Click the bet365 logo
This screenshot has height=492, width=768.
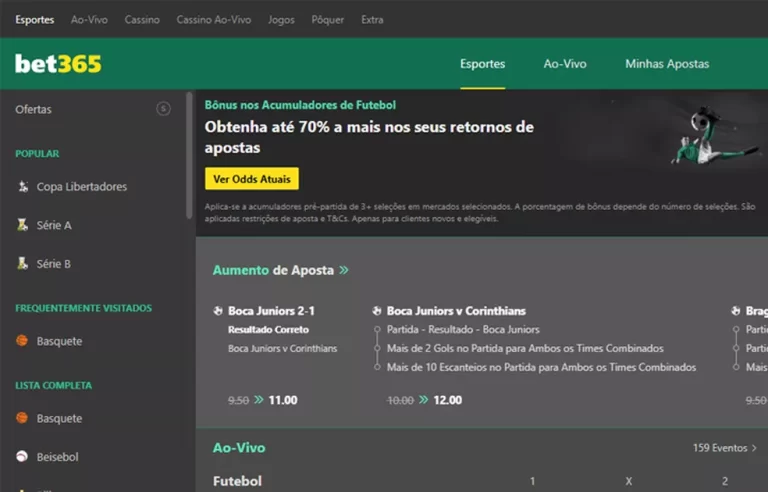click(58, 64)
